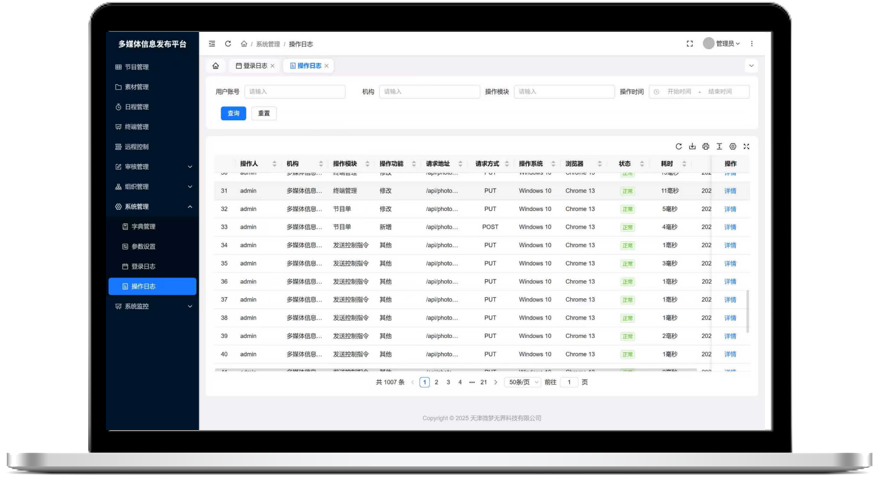Screen dimensions: 882x479
Task: Click 详情 link for row 33
Action: click(730, 227)
